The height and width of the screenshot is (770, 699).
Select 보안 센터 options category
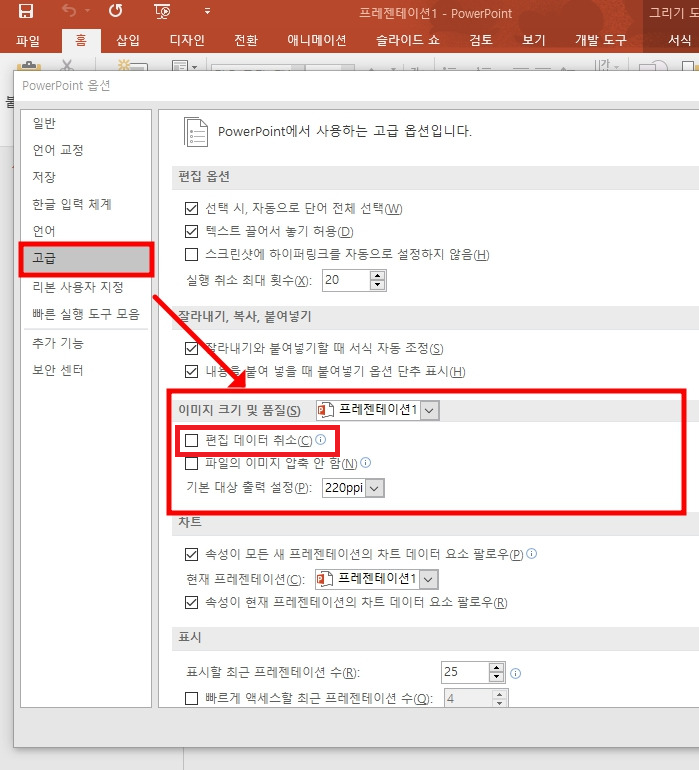coord(86,370)
